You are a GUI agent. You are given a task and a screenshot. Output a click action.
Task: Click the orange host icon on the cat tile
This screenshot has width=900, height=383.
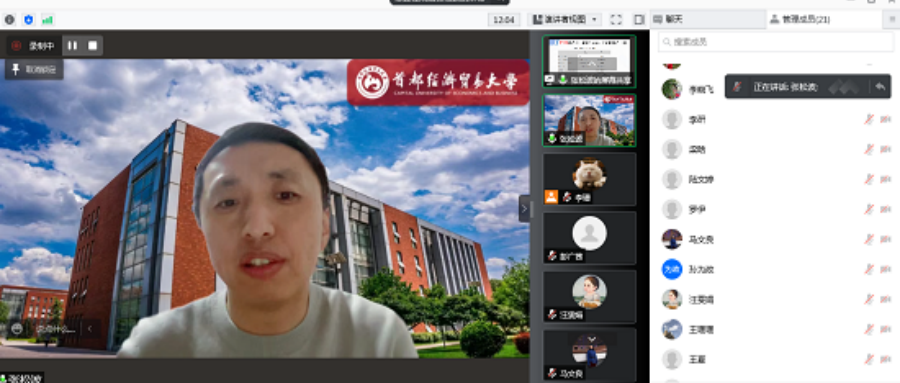551,197
